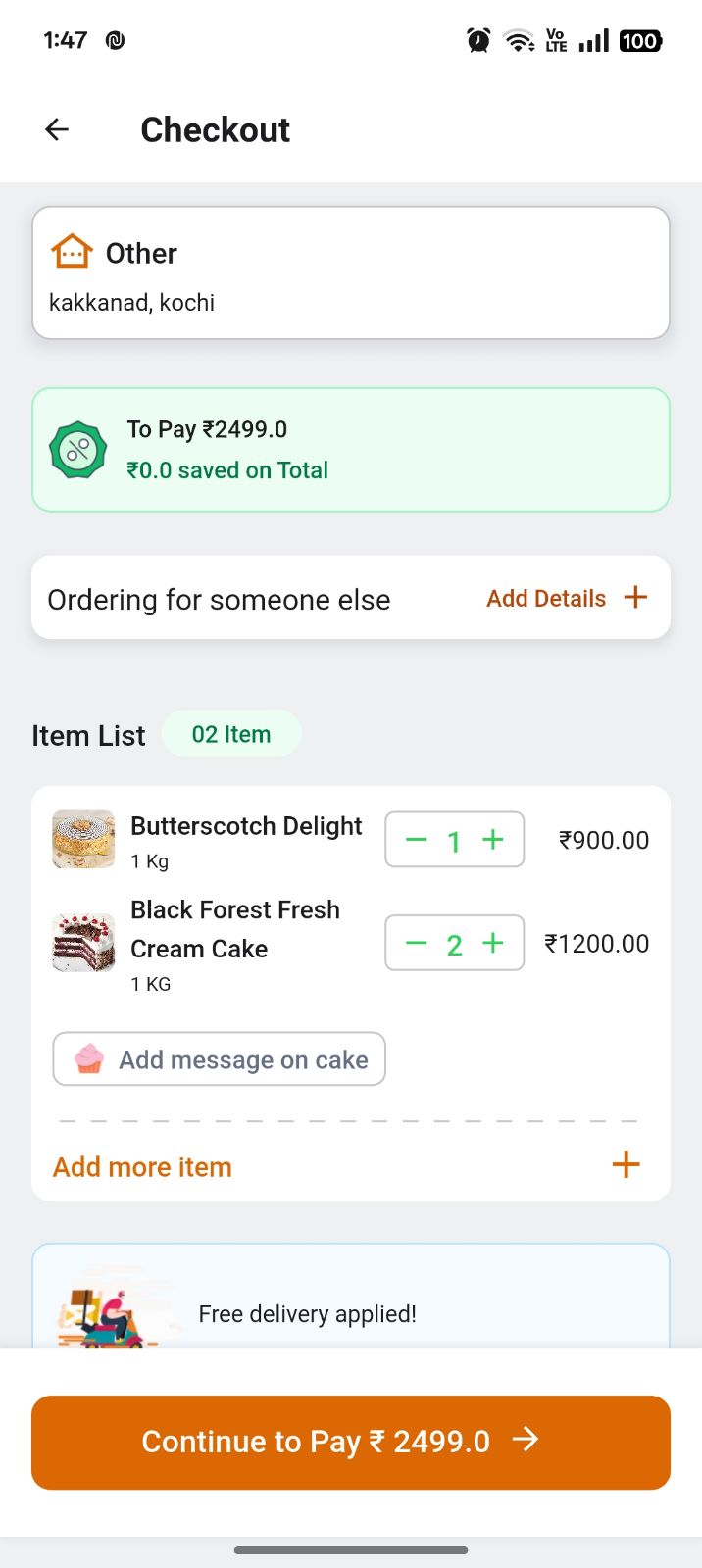Open Add Details for someone else
The width and height of the screenshot is (702, 1568).
coord(546,599)
